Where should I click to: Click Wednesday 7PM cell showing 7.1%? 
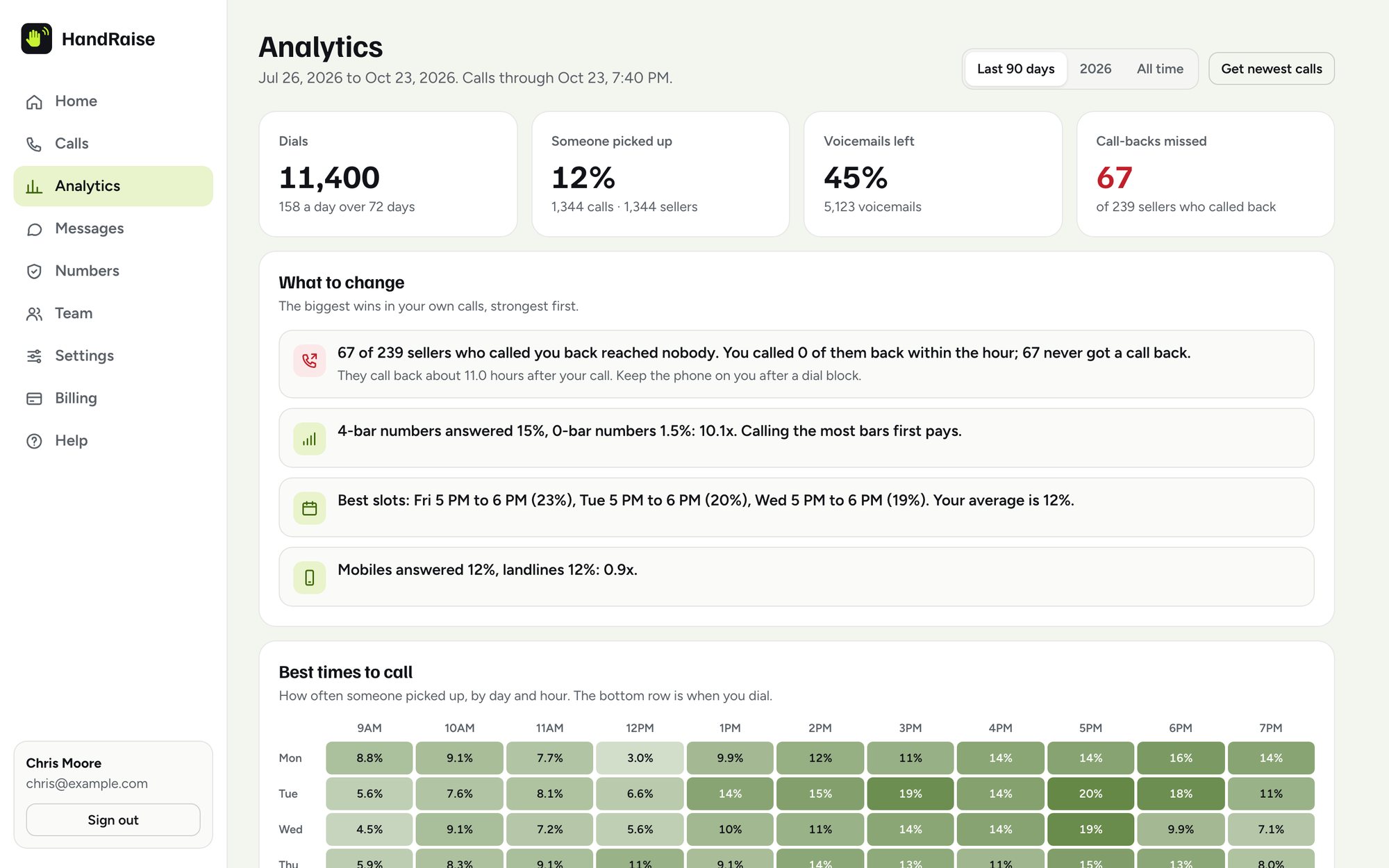[x=1271, y=830]
